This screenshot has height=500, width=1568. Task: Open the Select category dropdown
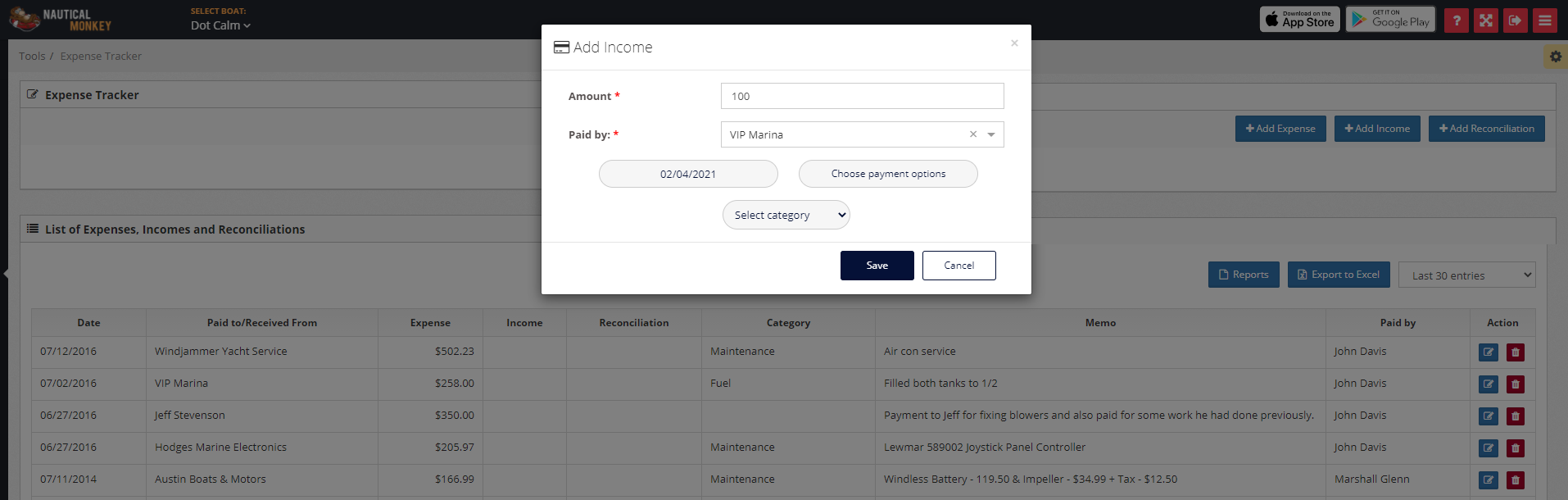click(786, 215)
